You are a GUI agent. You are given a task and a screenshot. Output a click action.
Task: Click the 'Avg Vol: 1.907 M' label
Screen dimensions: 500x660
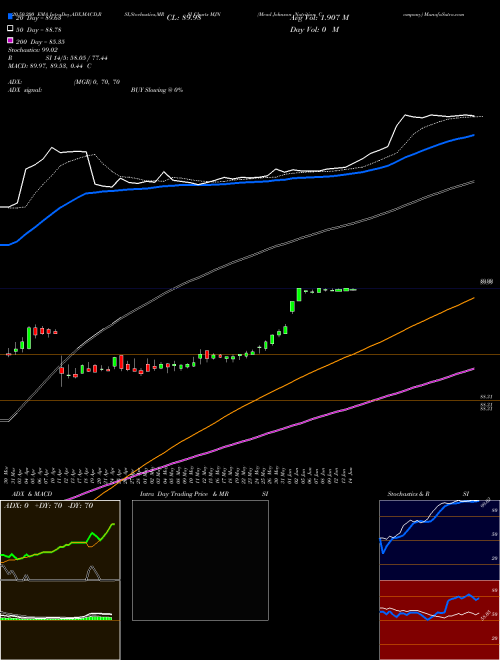pyautogui.click(x=319, y=18)
